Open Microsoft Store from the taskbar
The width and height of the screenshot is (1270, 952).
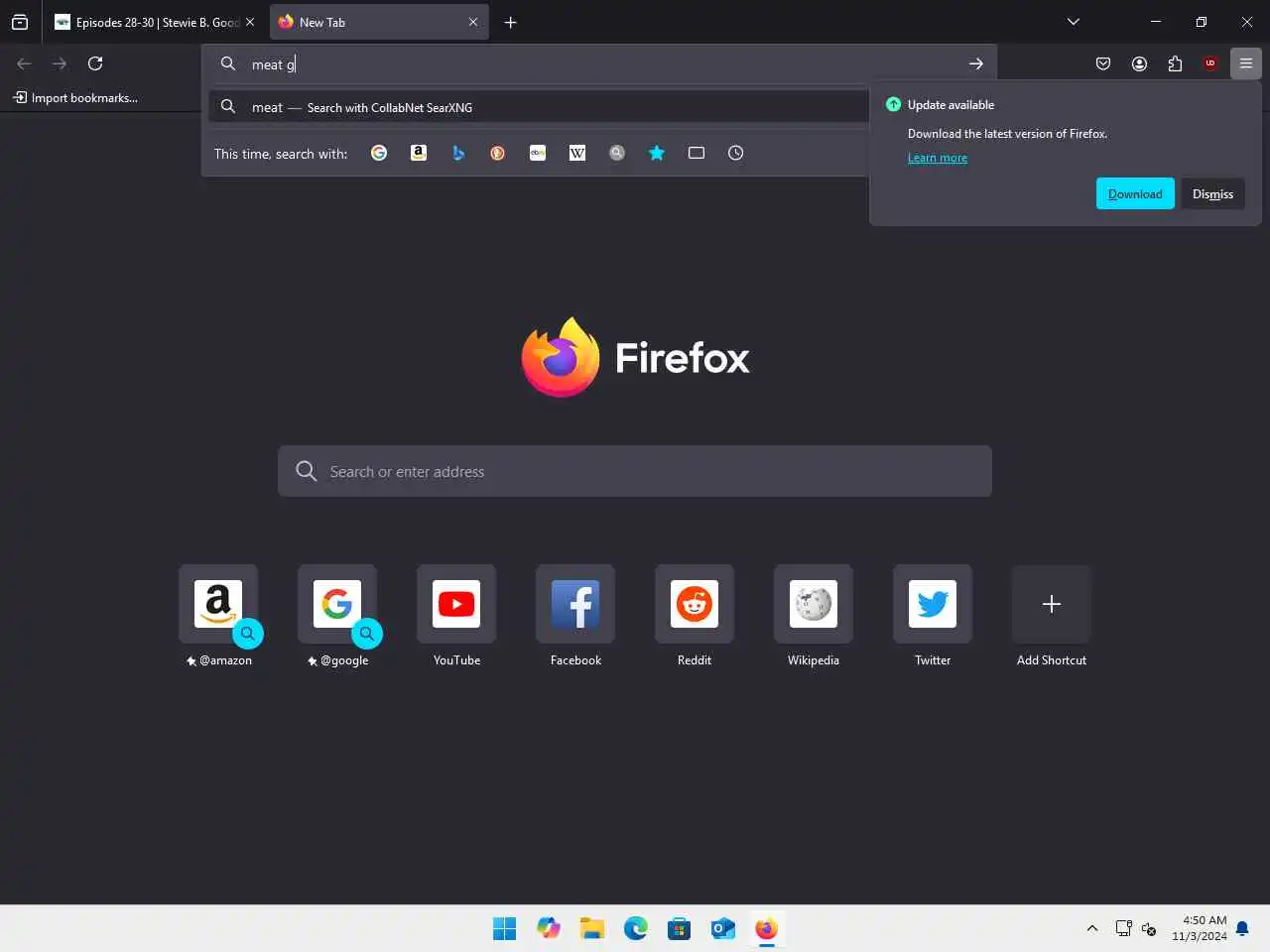pos(680,929)
